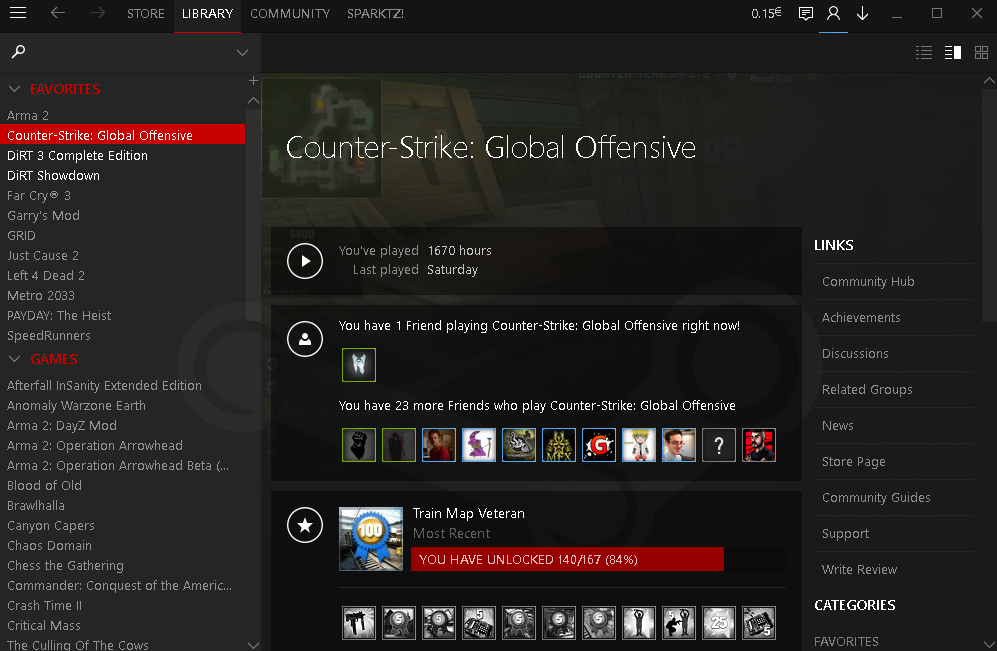997x651 pixels.
Task: Collapse the GAMES section
Action: pyautogui.click(x=15, y=359)
